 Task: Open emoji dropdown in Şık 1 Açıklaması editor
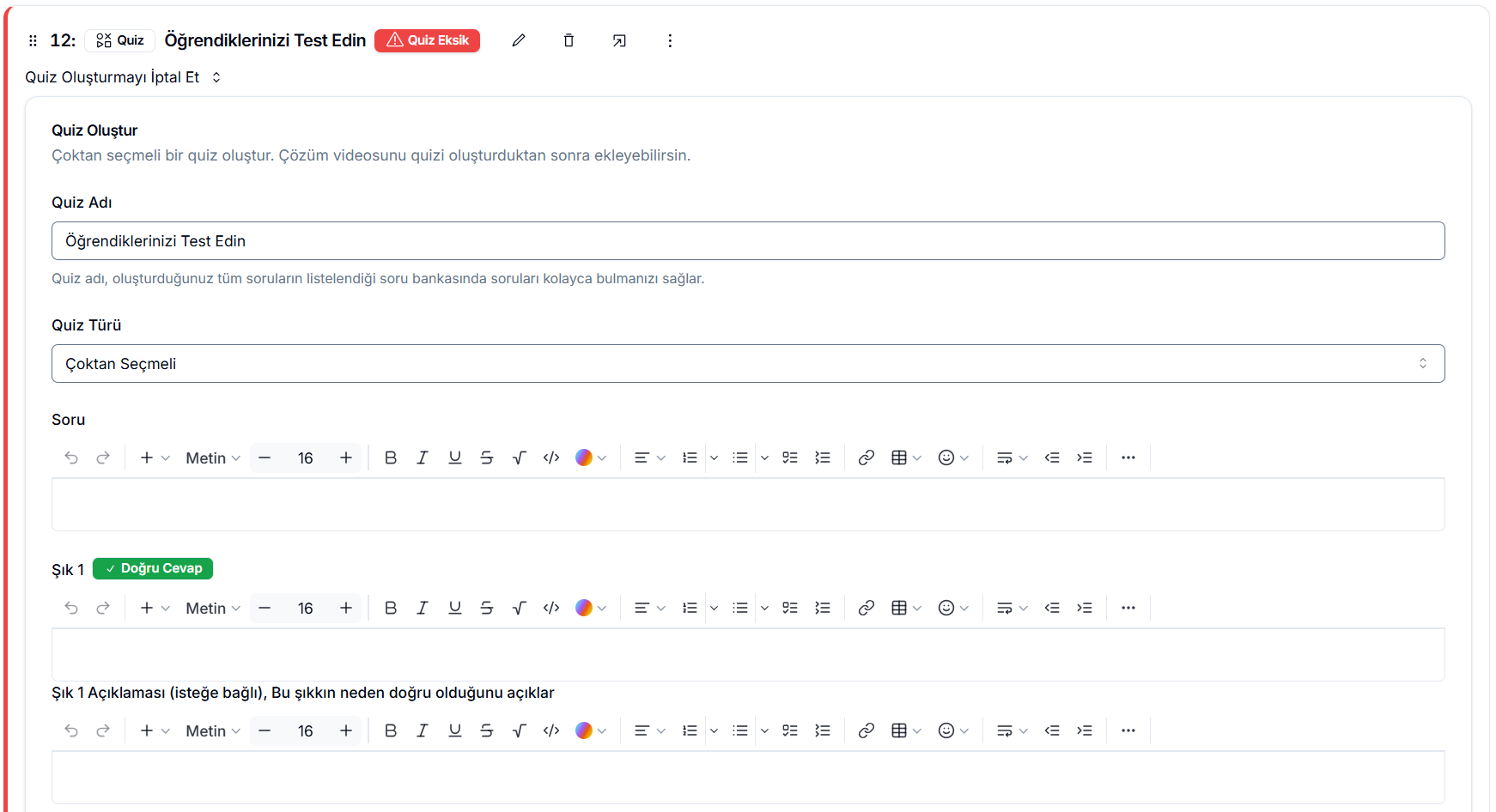tap(953, 730)
